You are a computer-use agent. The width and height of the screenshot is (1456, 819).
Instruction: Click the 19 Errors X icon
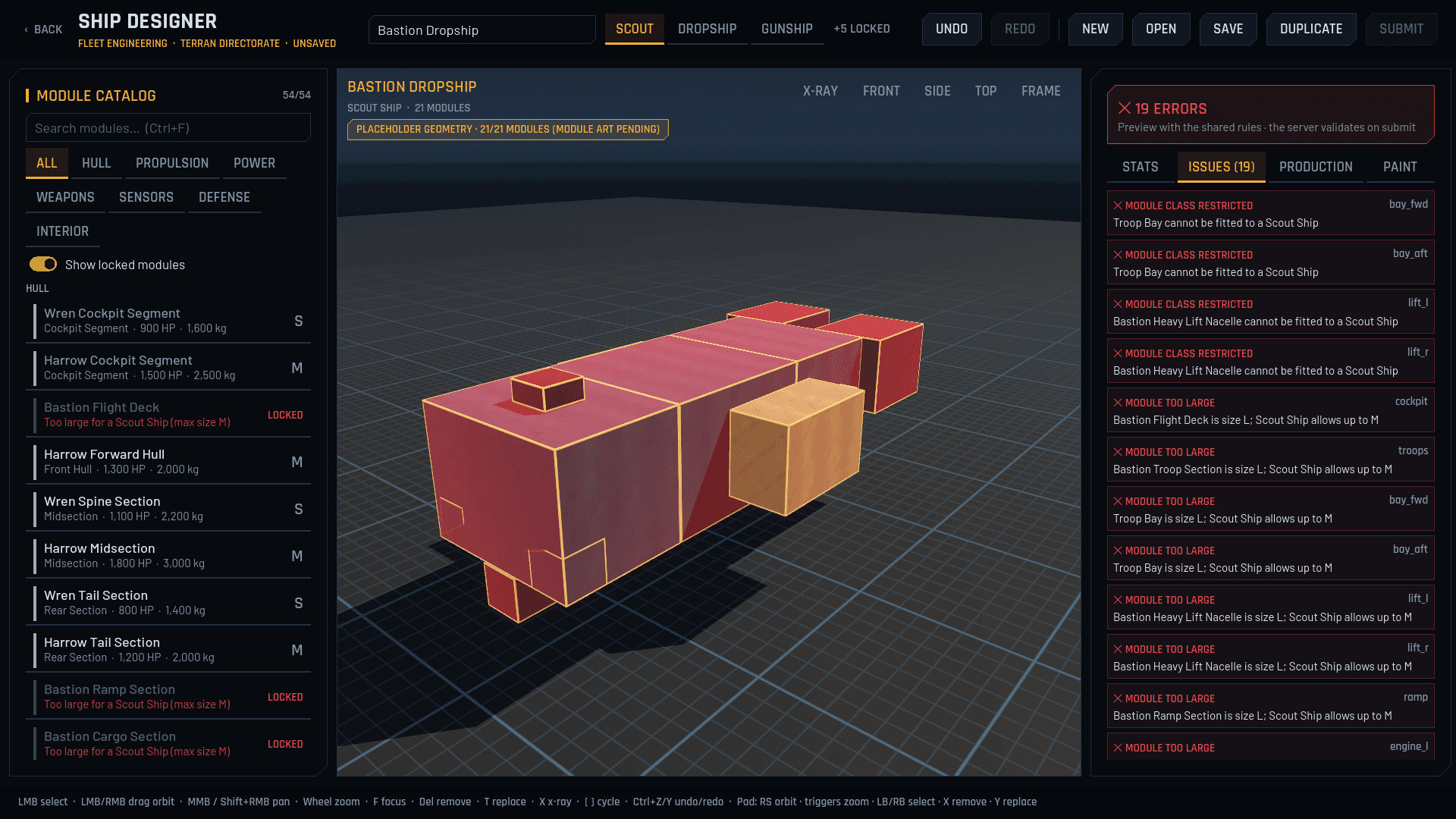(1124, 108)
